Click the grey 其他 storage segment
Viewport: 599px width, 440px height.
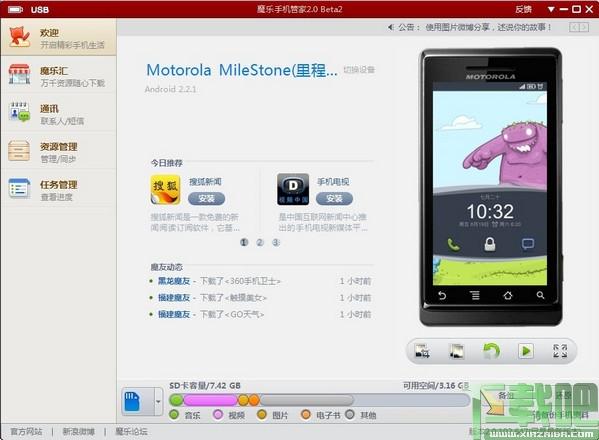tap(307, 400)
